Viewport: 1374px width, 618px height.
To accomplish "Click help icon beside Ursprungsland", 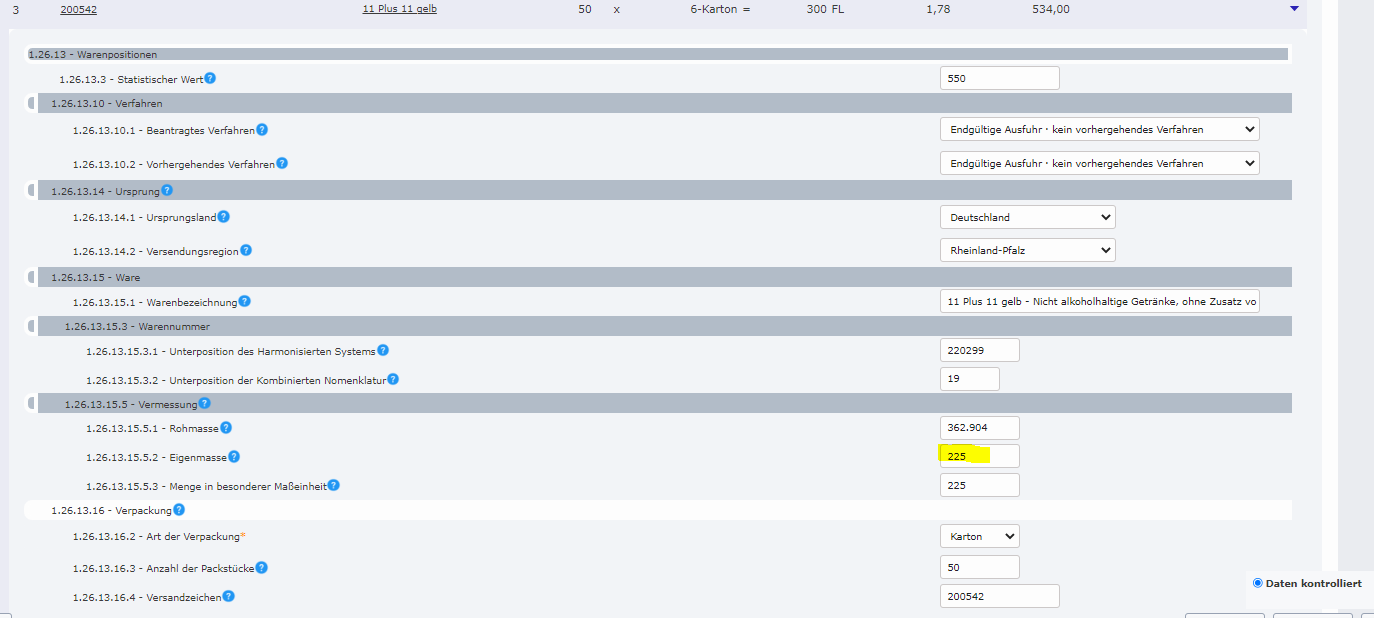I will pos(224,217).
